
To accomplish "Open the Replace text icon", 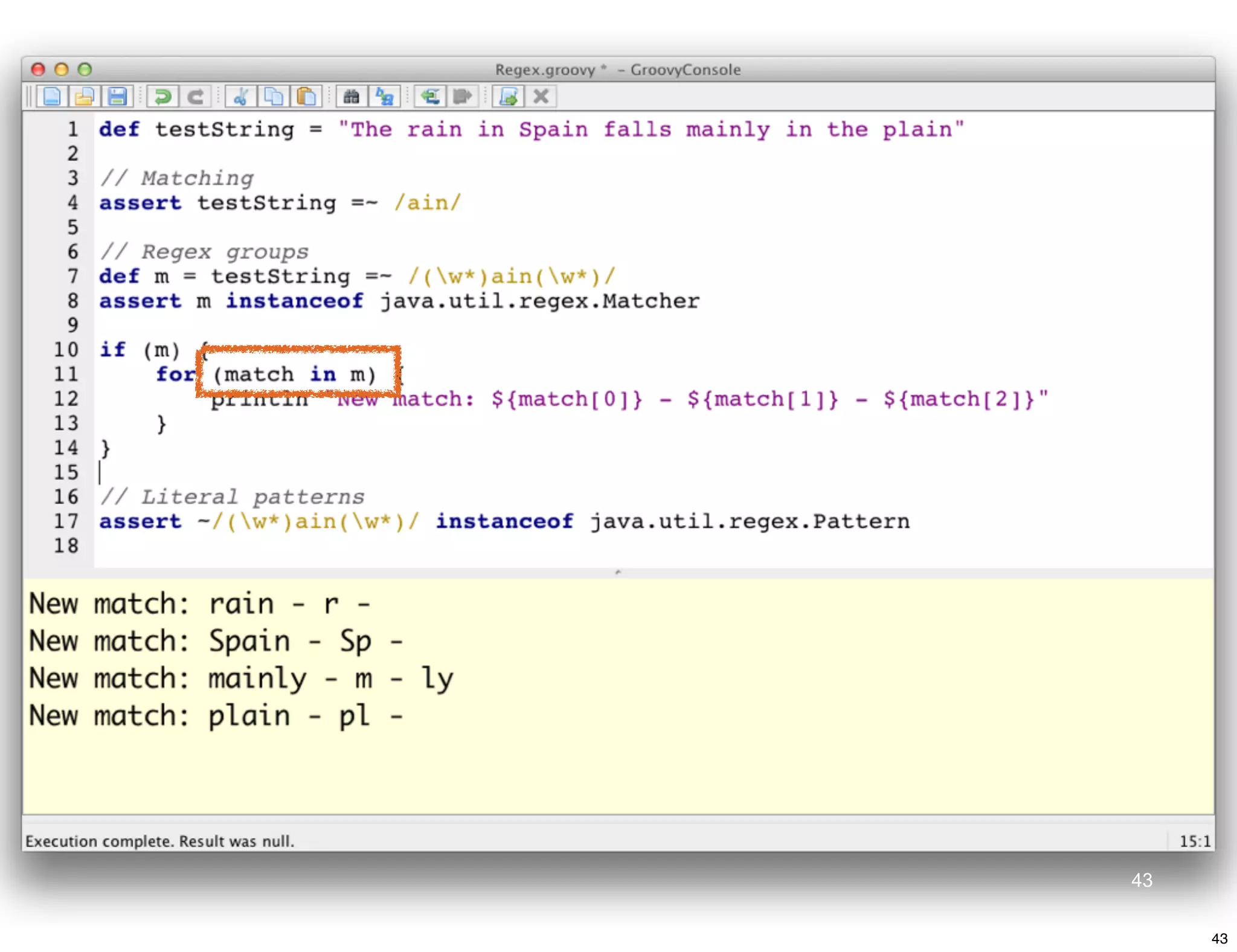I will pos(384,97).
